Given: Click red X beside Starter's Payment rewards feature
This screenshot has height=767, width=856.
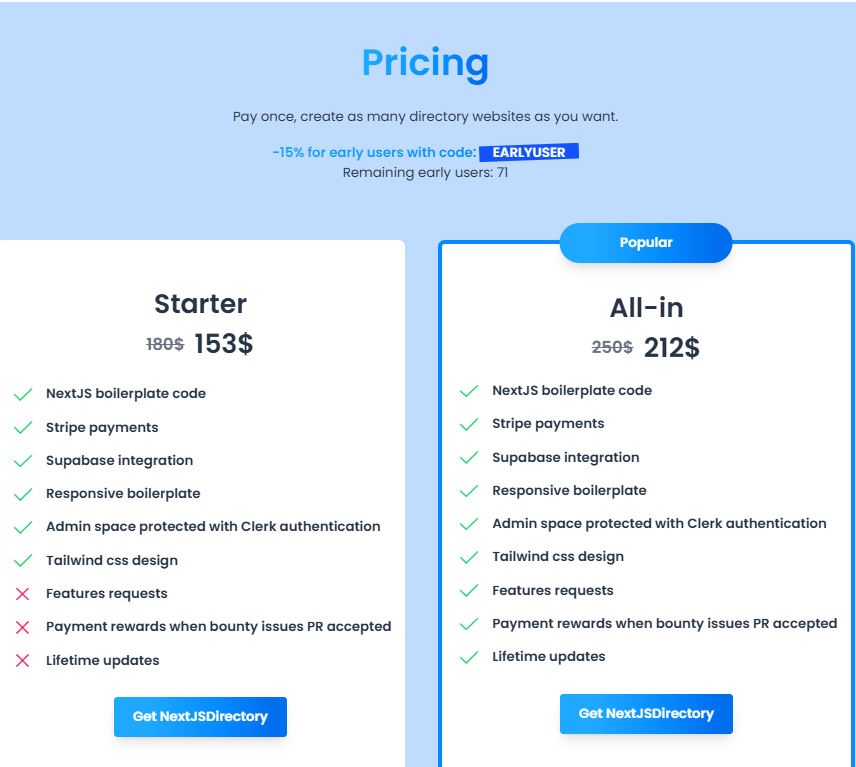Looking at the screenshot, I should click(x=23, y=627).
